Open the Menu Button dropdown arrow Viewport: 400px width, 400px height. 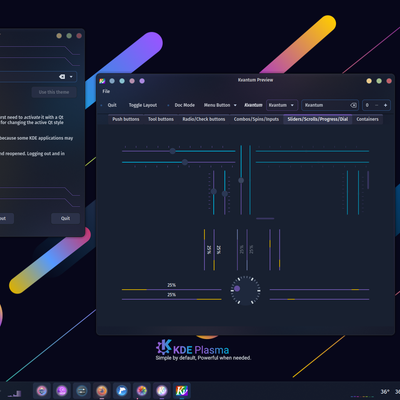(x=235, y=105)
